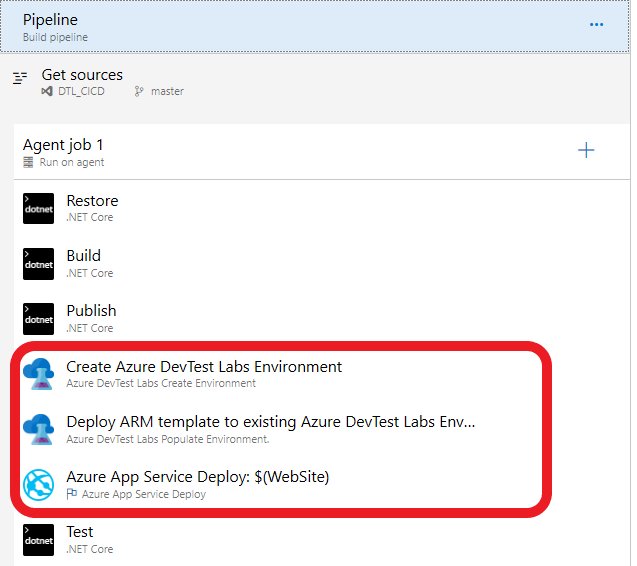Click the Test task dotnet icon
Image resolution: width=637 pixels, height=566 pixels.
point(39,540)
